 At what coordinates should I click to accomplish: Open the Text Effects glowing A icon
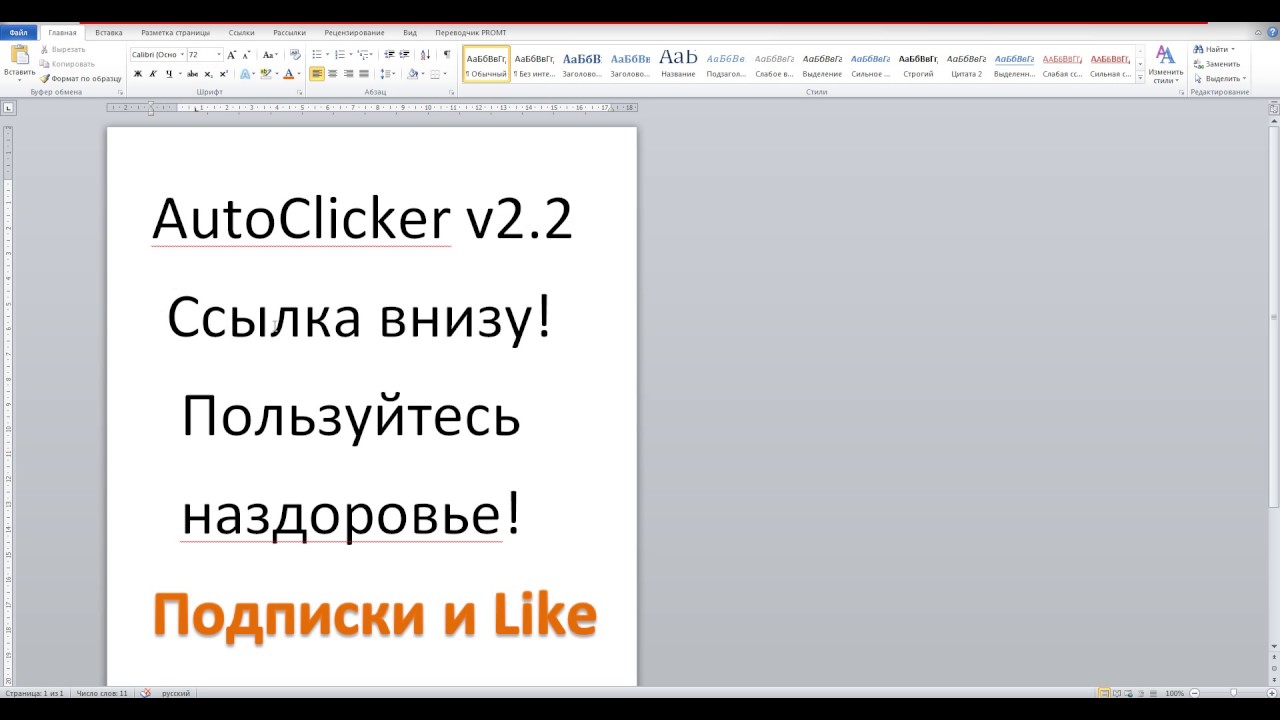[x=245, y=74]
